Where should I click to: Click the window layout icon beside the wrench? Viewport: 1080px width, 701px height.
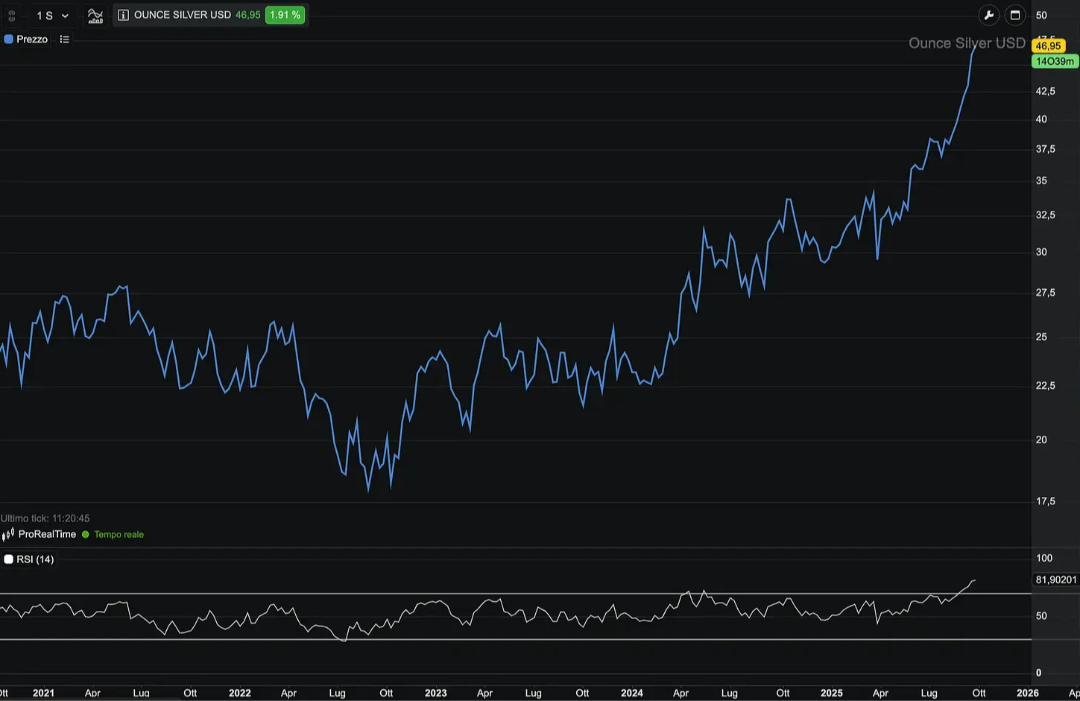tap(1015, 15)
